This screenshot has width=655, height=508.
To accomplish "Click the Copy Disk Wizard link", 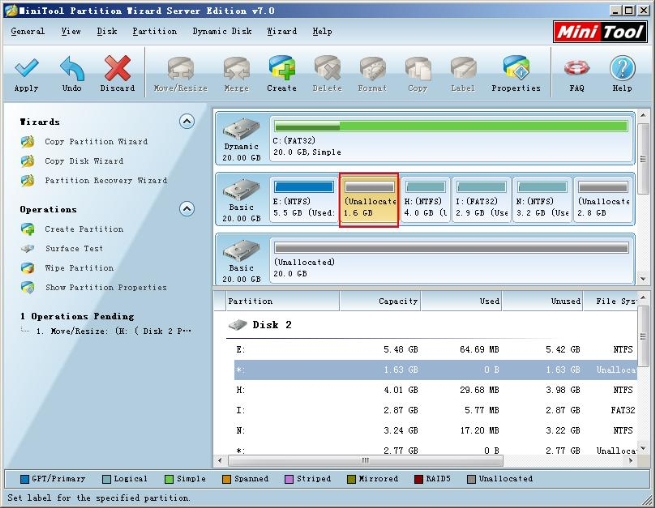I will pos(84,161).
